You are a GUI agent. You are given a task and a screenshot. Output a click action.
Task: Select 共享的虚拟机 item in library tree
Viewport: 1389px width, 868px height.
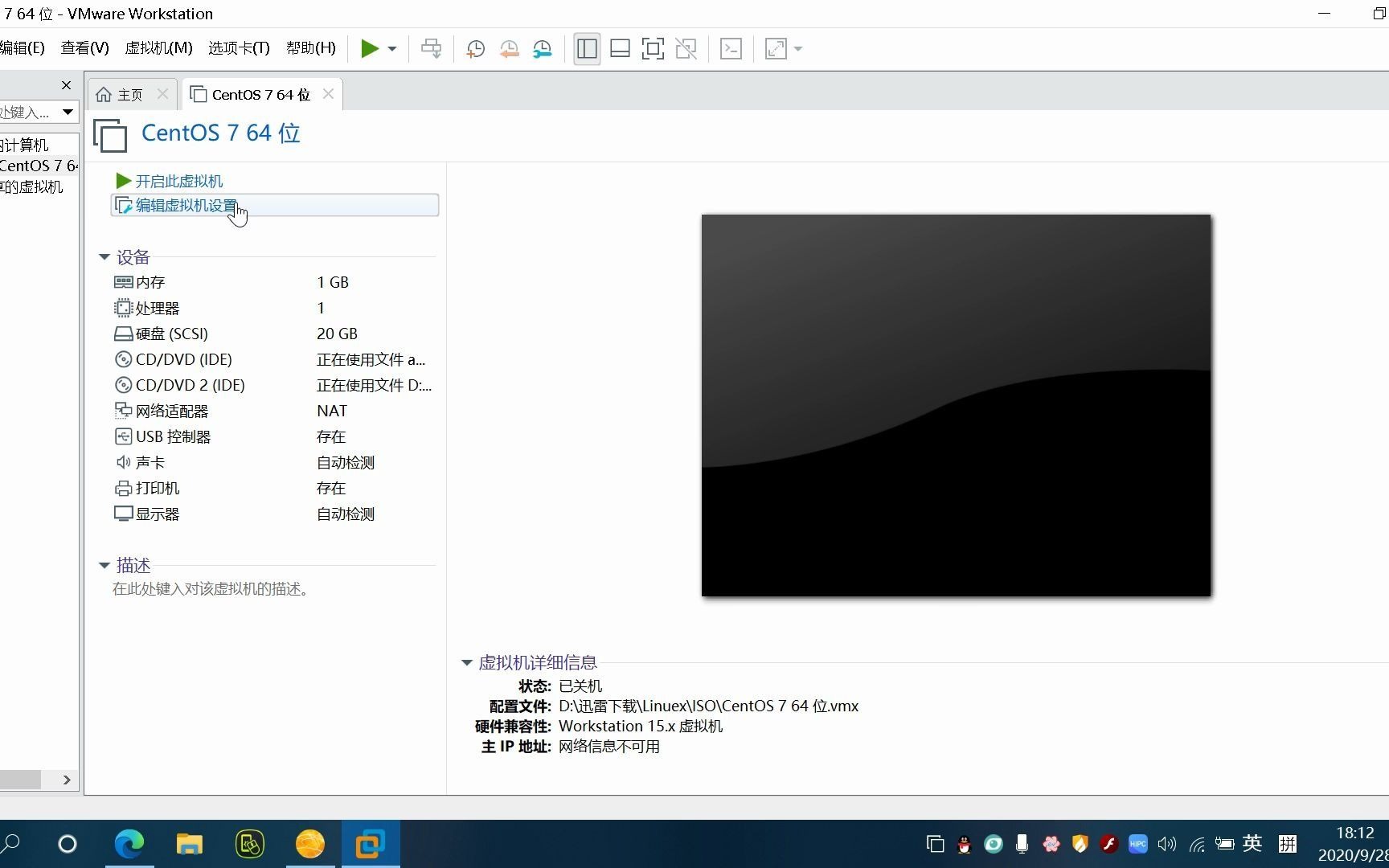31,186
